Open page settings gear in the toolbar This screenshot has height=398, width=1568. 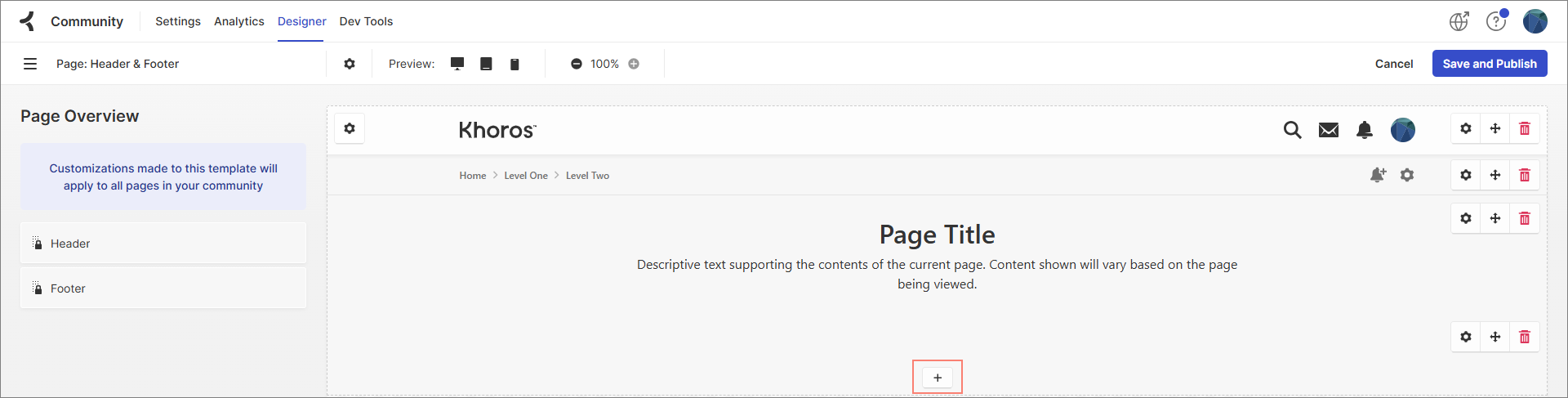point(350,64)
